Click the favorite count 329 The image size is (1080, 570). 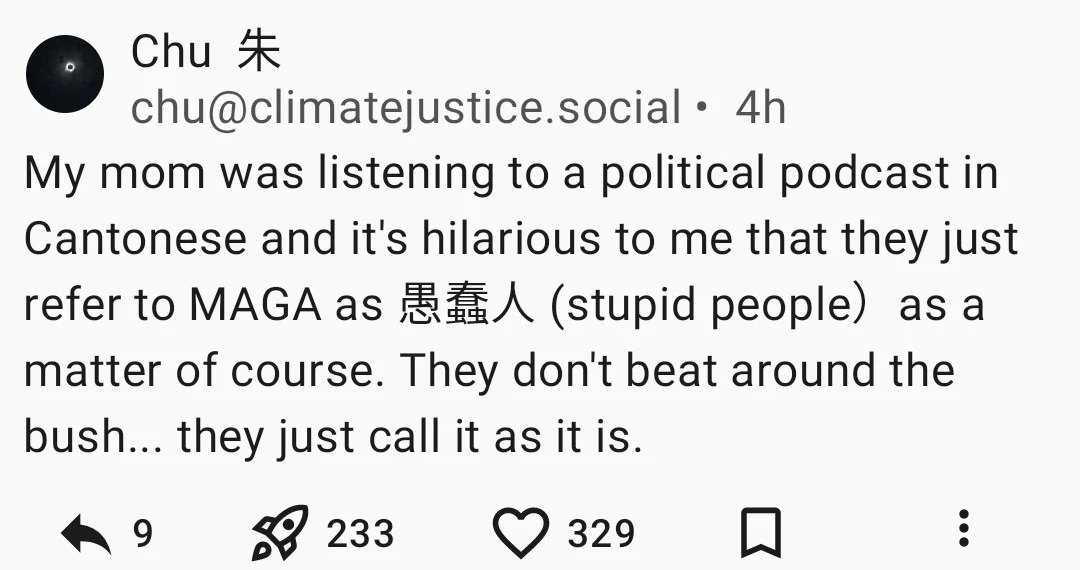point(601,533)
